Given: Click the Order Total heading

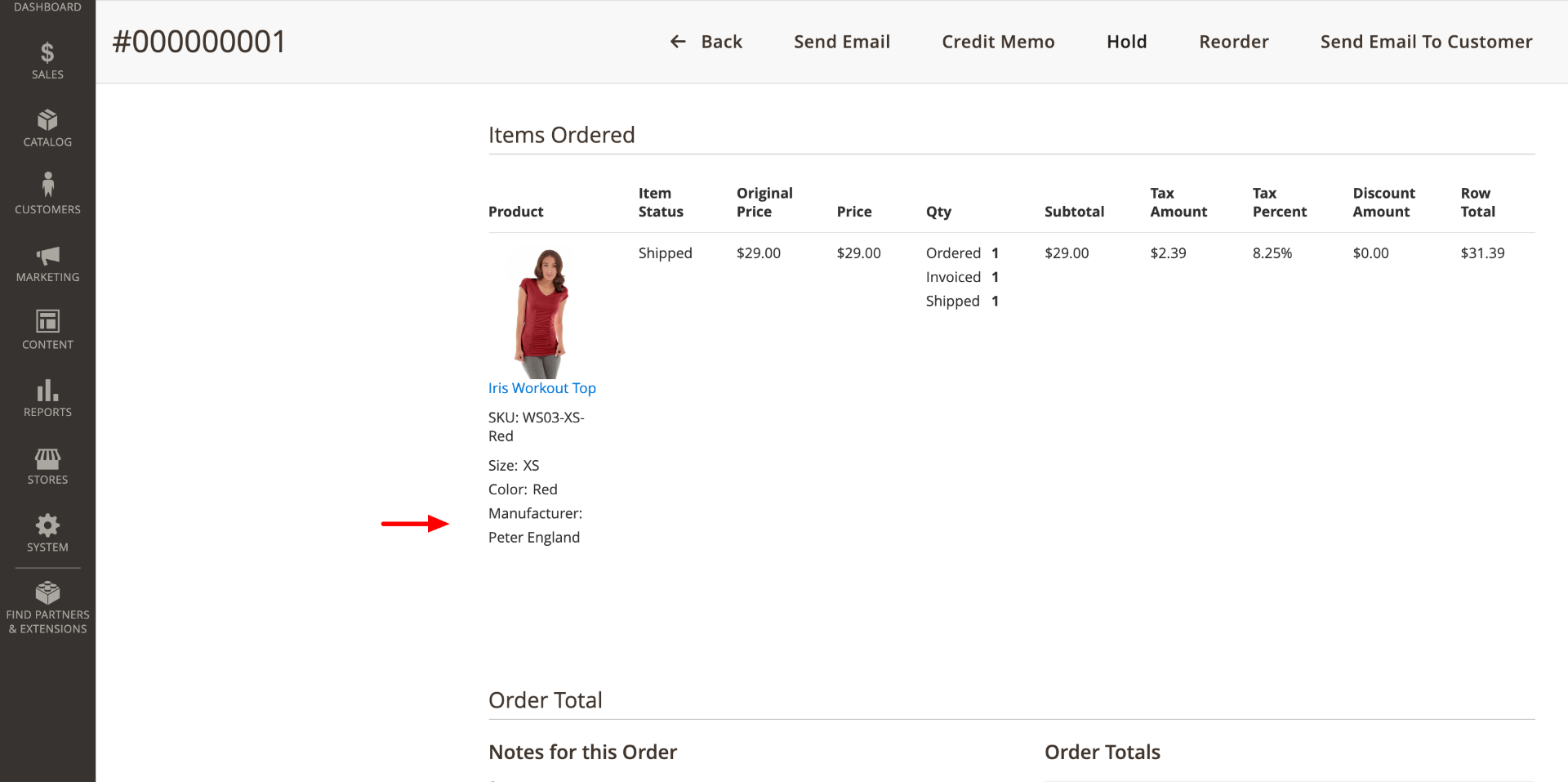Looking at the screenshot, I should 545,700.
